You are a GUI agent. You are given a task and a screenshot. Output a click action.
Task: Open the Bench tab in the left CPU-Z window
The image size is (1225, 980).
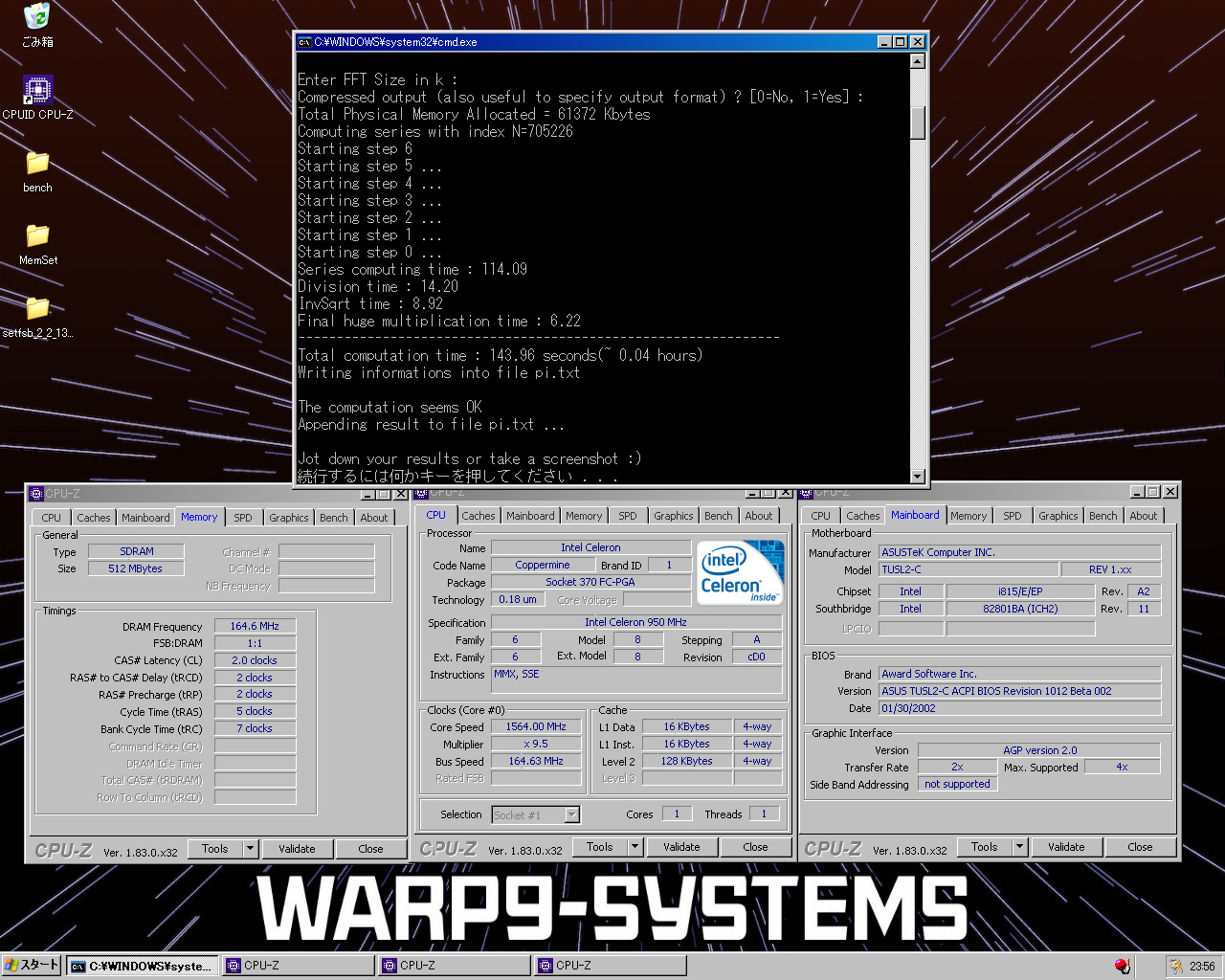coord(334,518)
